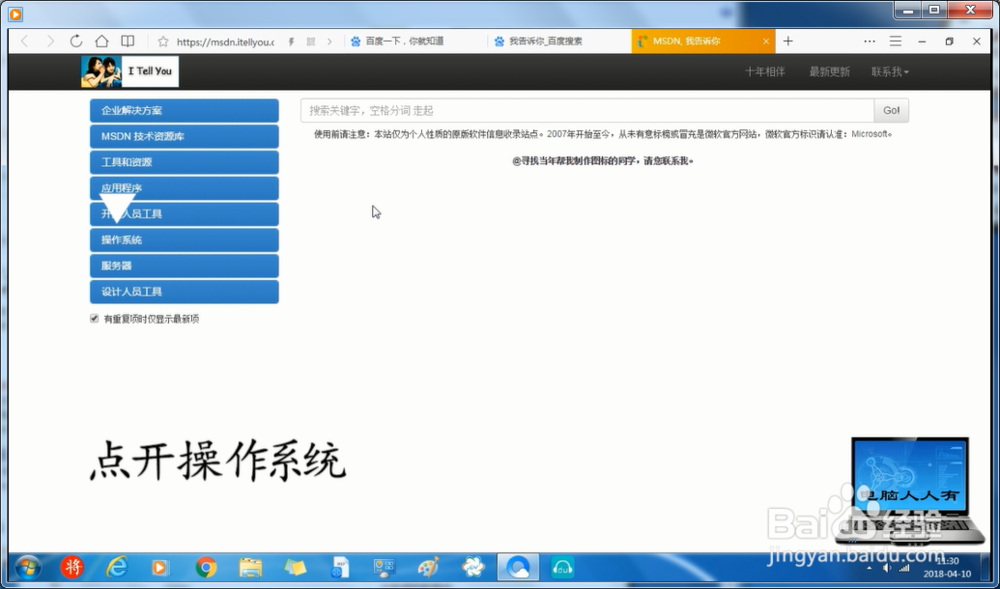This screenshot has height=589, width=1000.
Task: Open browser more options ellipsis
Action: 869,41
